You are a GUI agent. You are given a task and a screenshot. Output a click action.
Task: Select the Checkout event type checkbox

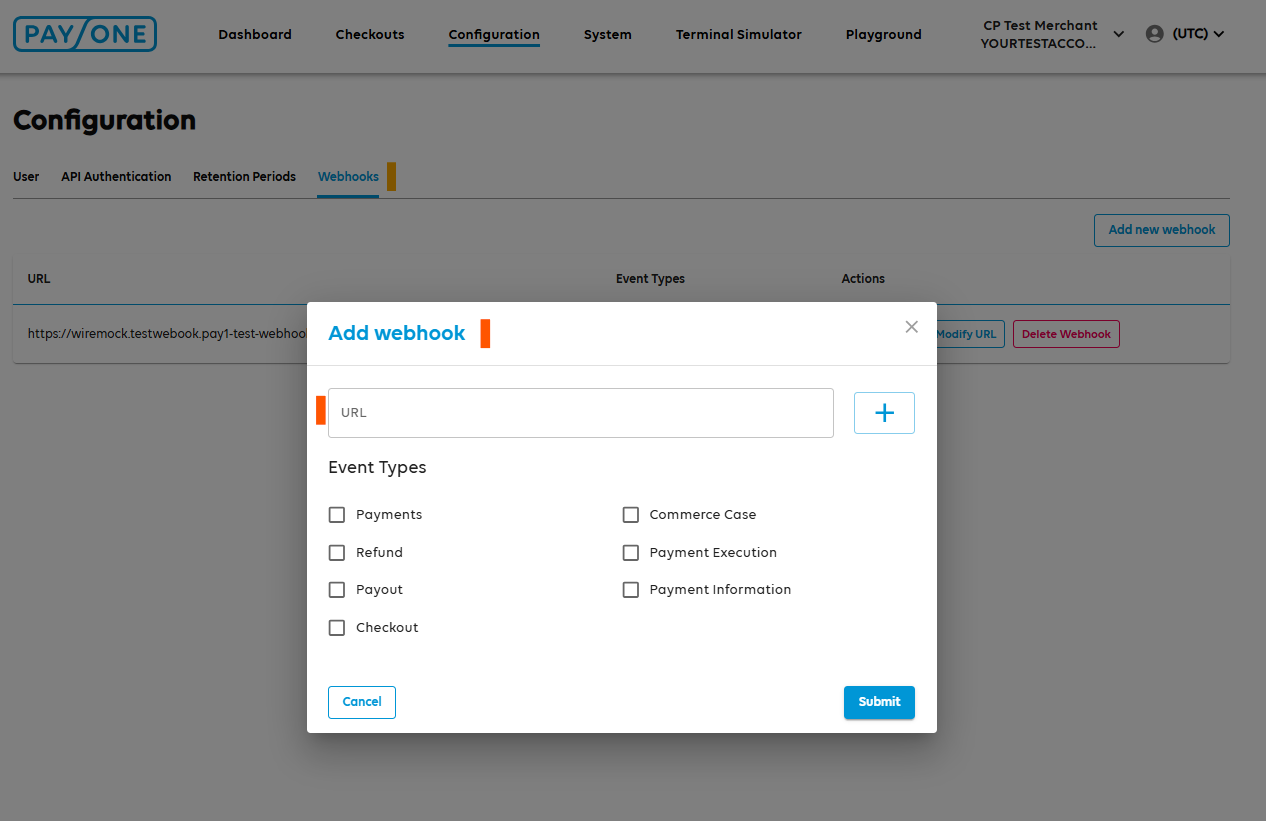click(x=337, y=628)
